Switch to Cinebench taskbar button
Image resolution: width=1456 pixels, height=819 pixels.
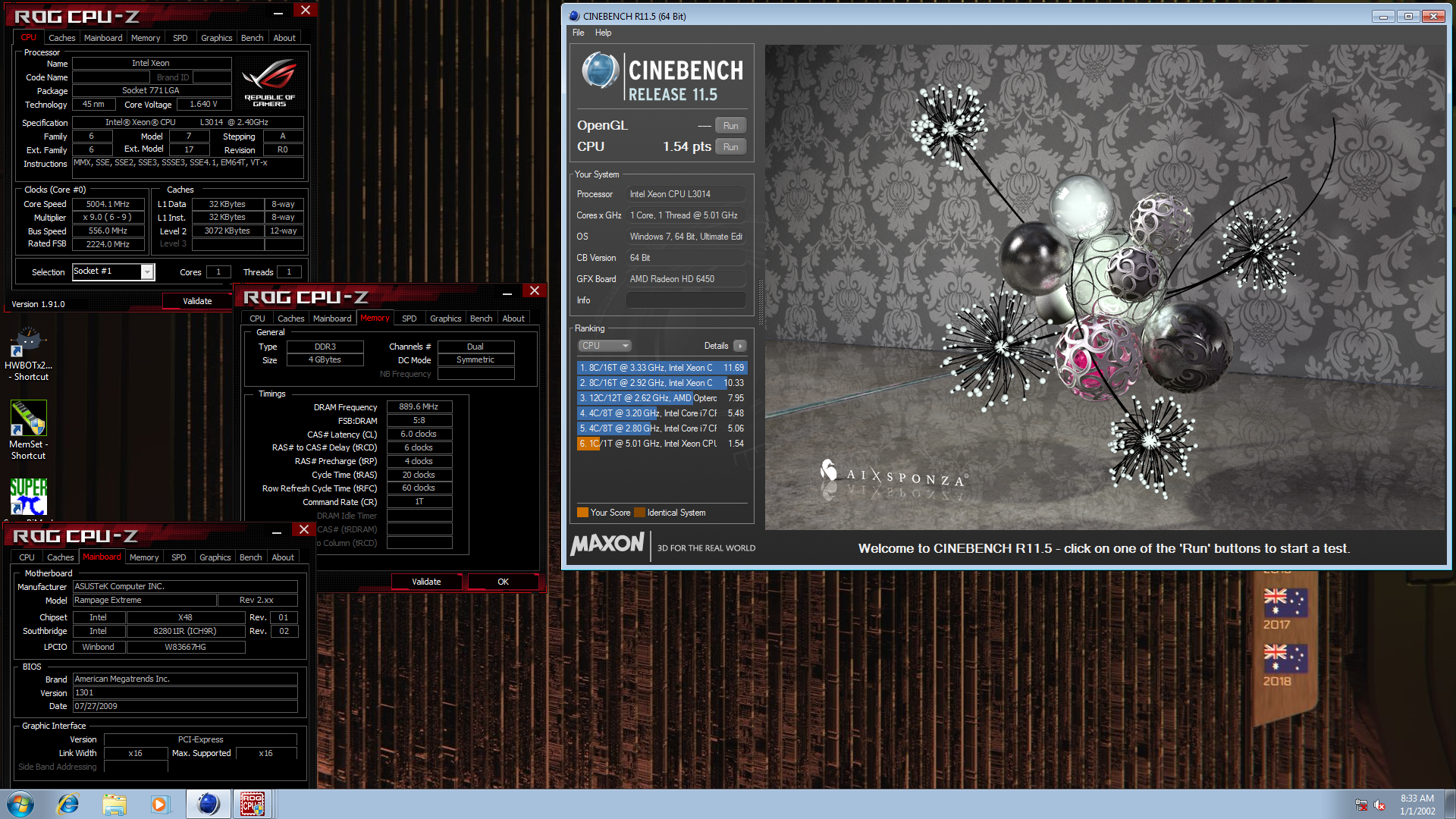[208, 804]
